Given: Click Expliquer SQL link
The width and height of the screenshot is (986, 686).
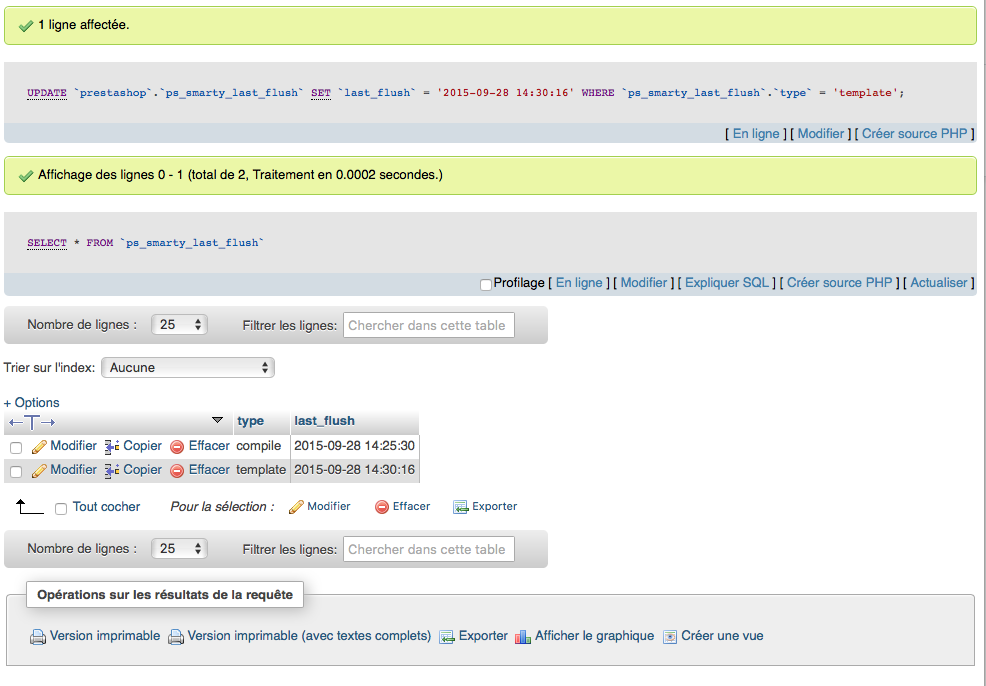Looking at the screenshot, I should [727, 282].
